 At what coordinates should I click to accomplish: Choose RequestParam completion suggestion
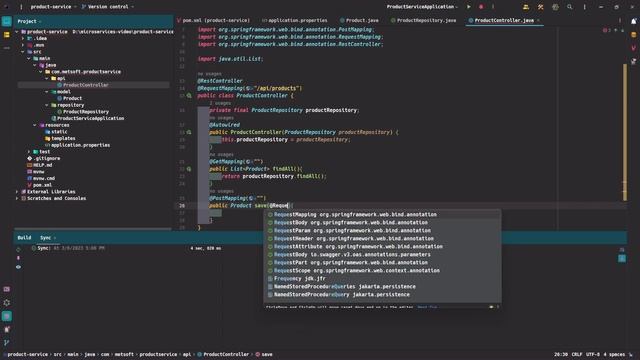pyautogui.click(x=382, y=231)
